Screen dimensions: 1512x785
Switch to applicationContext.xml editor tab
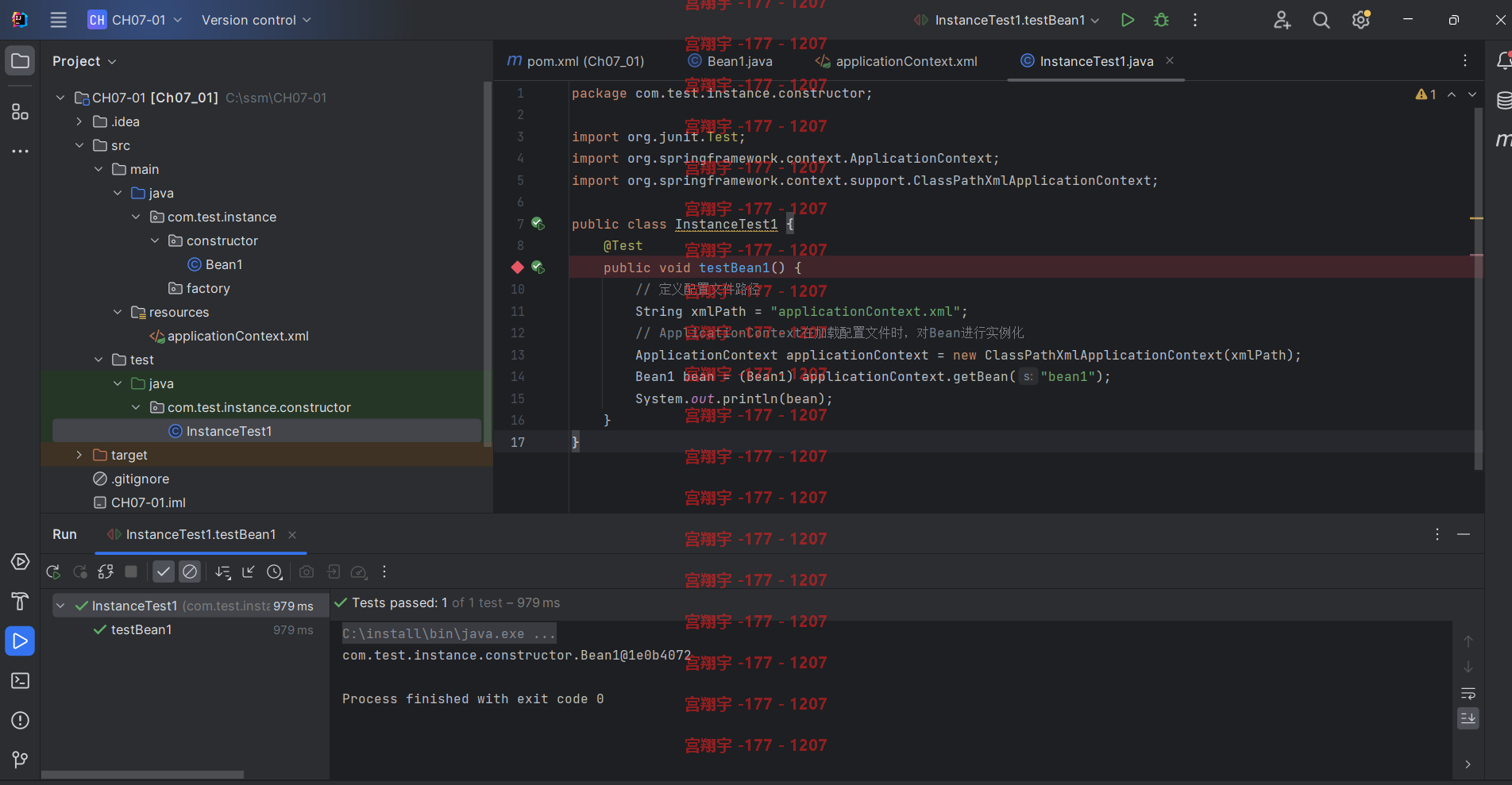897,61
